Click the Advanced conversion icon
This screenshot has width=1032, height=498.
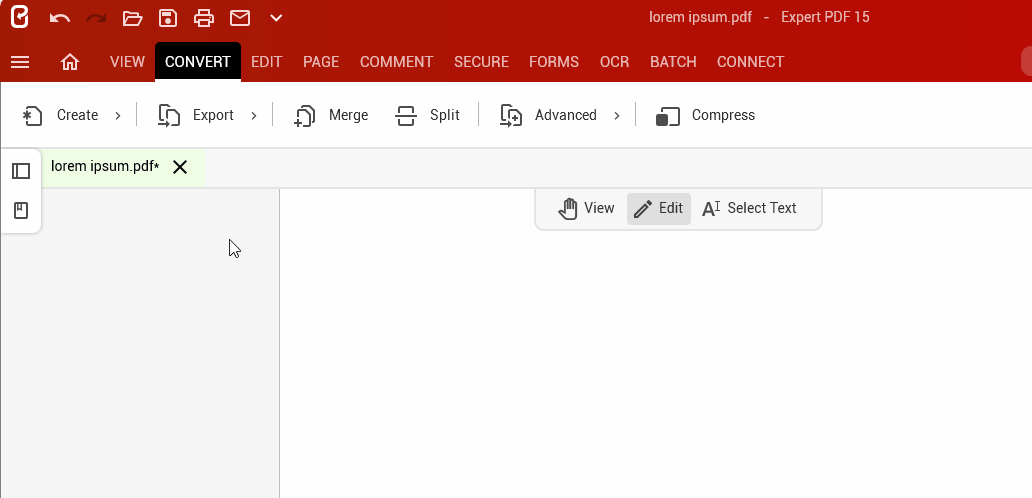pyautogui.click(x=511, y=115)
